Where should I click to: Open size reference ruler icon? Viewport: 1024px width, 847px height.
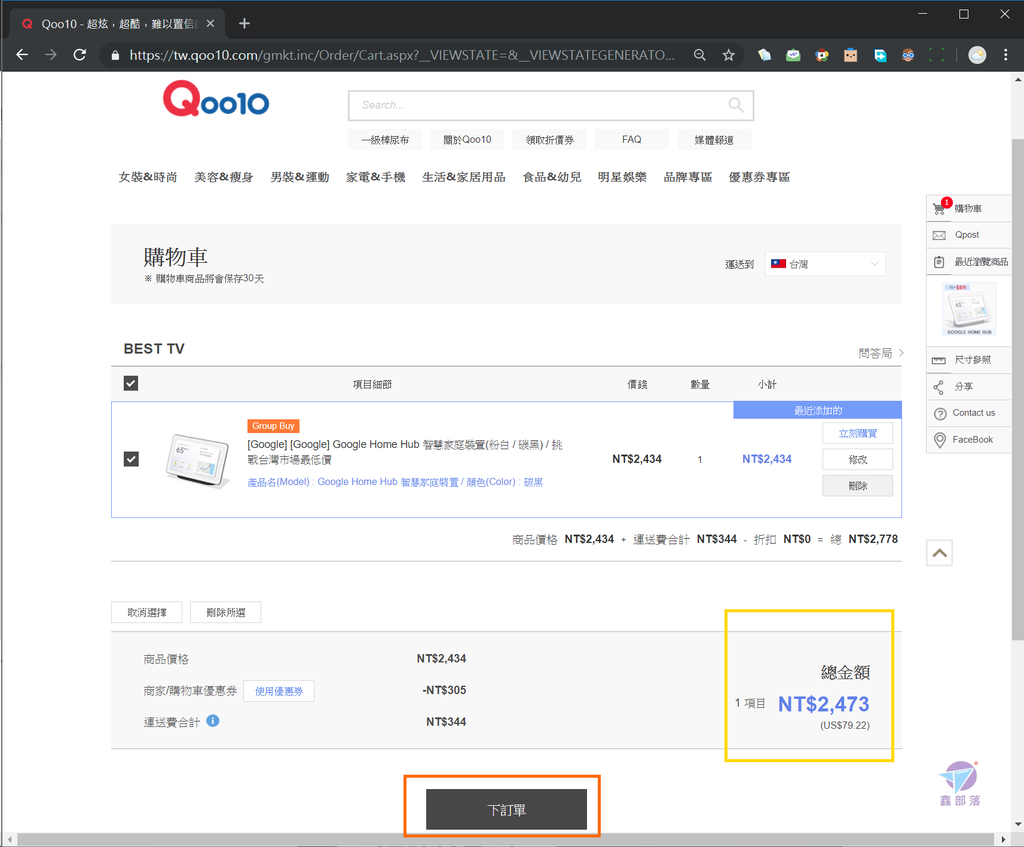click(939, 360)
